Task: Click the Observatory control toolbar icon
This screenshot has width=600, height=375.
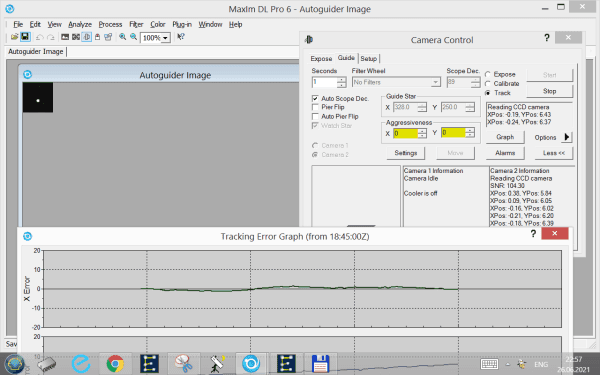Action: [x=97, y=37]
